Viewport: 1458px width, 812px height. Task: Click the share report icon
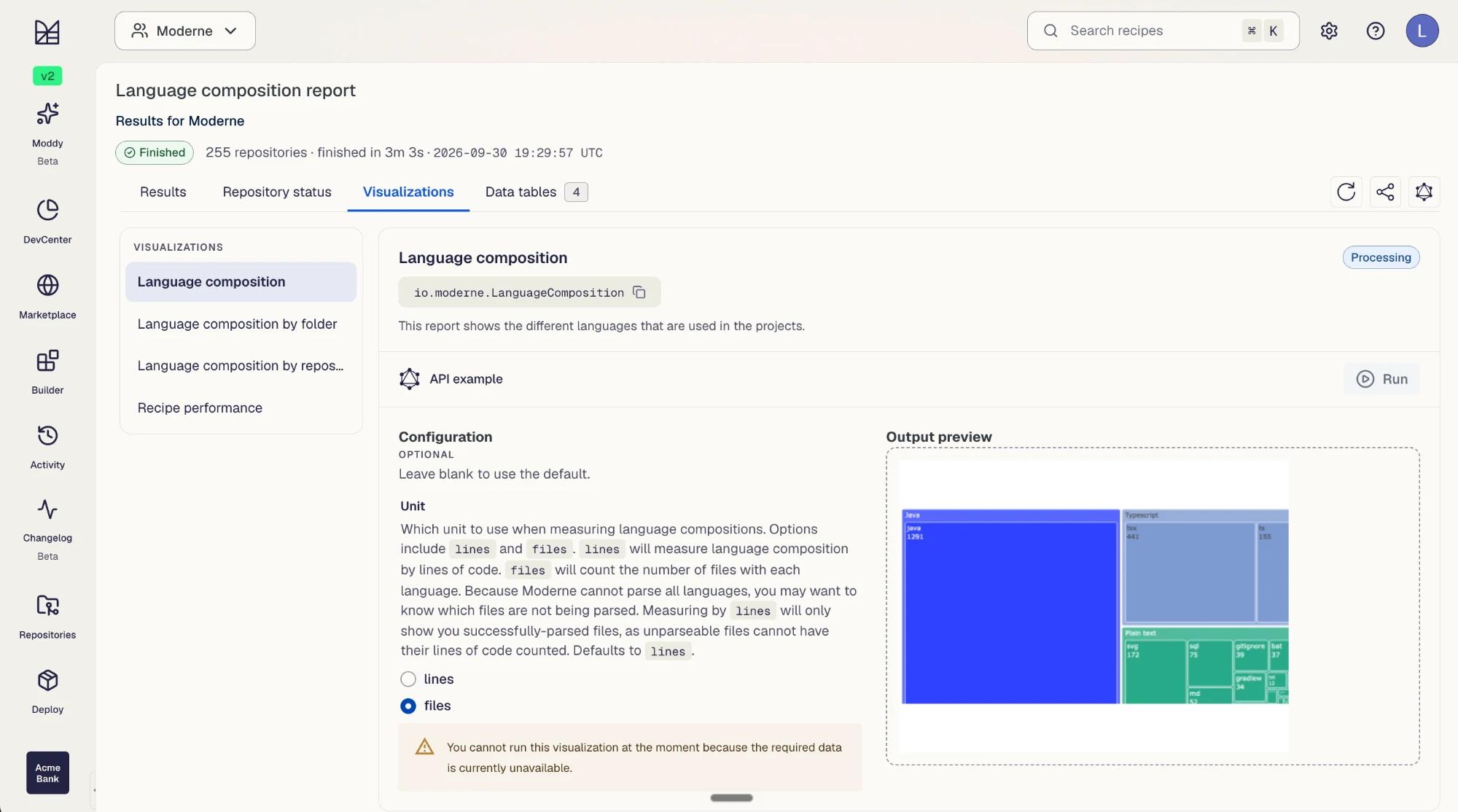(1385, 192)
